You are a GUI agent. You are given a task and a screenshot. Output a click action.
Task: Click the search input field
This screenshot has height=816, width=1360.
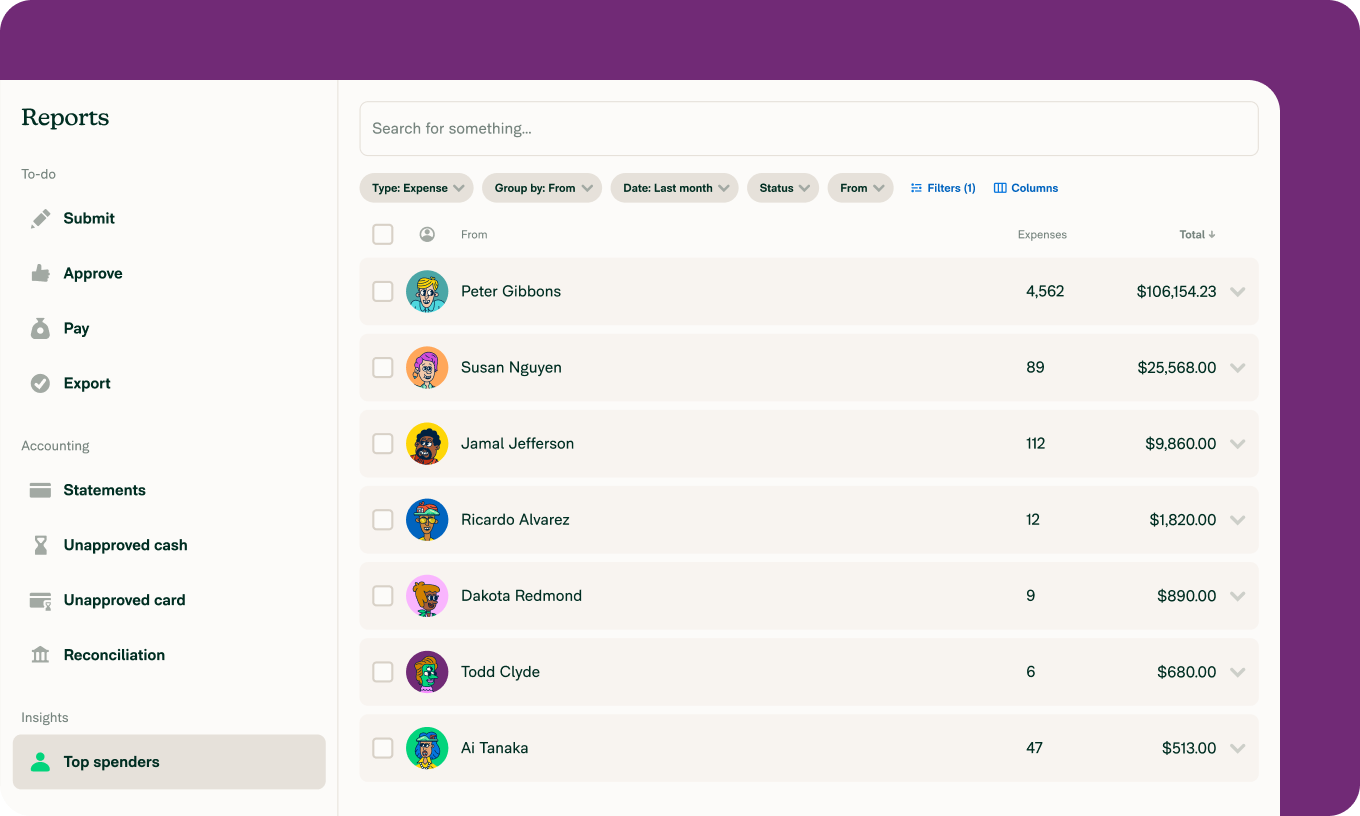pyautogui.click(x=809, y=128)
